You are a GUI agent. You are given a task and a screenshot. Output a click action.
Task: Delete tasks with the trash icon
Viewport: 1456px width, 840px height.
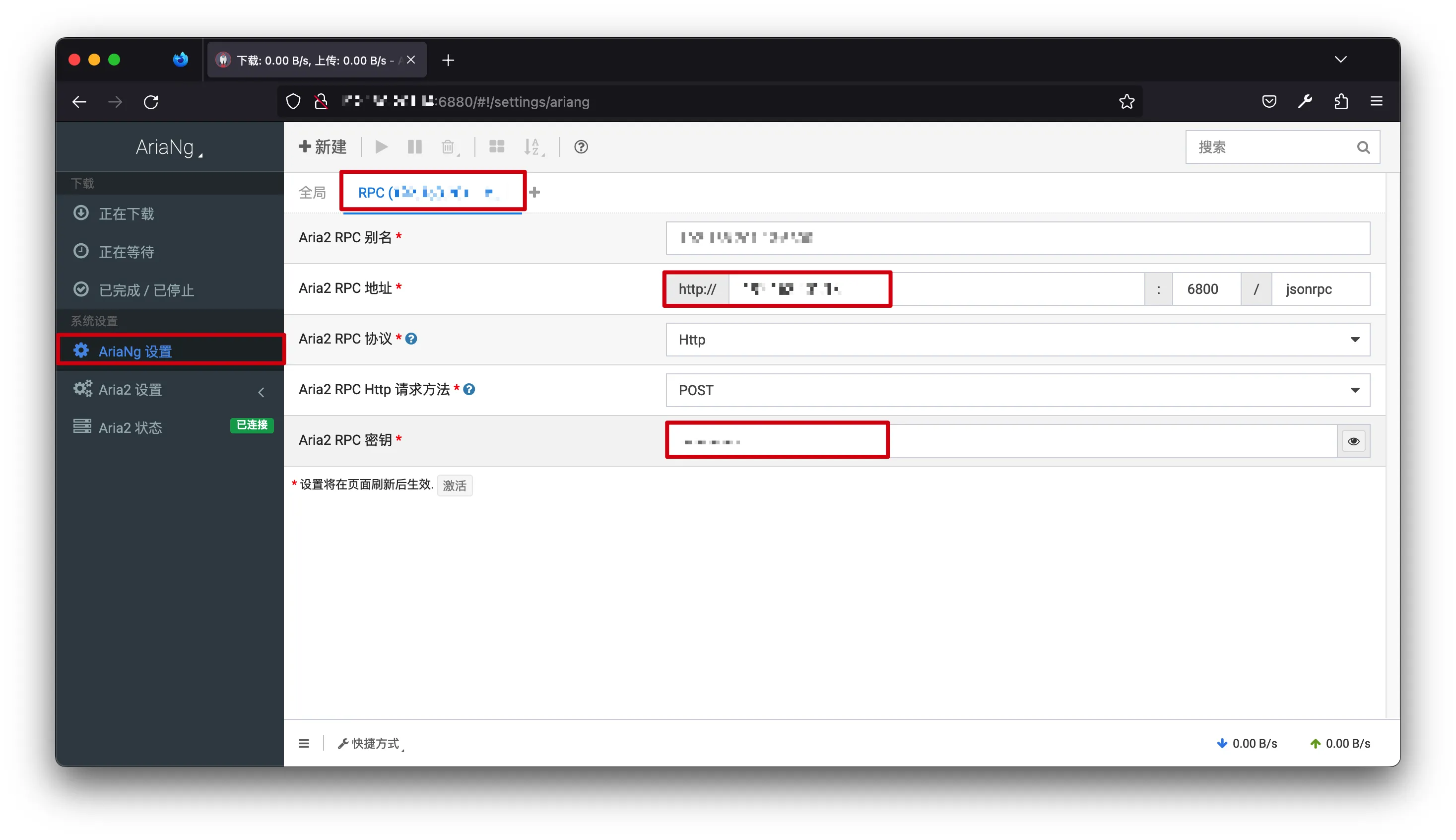(x=449, y=147)
